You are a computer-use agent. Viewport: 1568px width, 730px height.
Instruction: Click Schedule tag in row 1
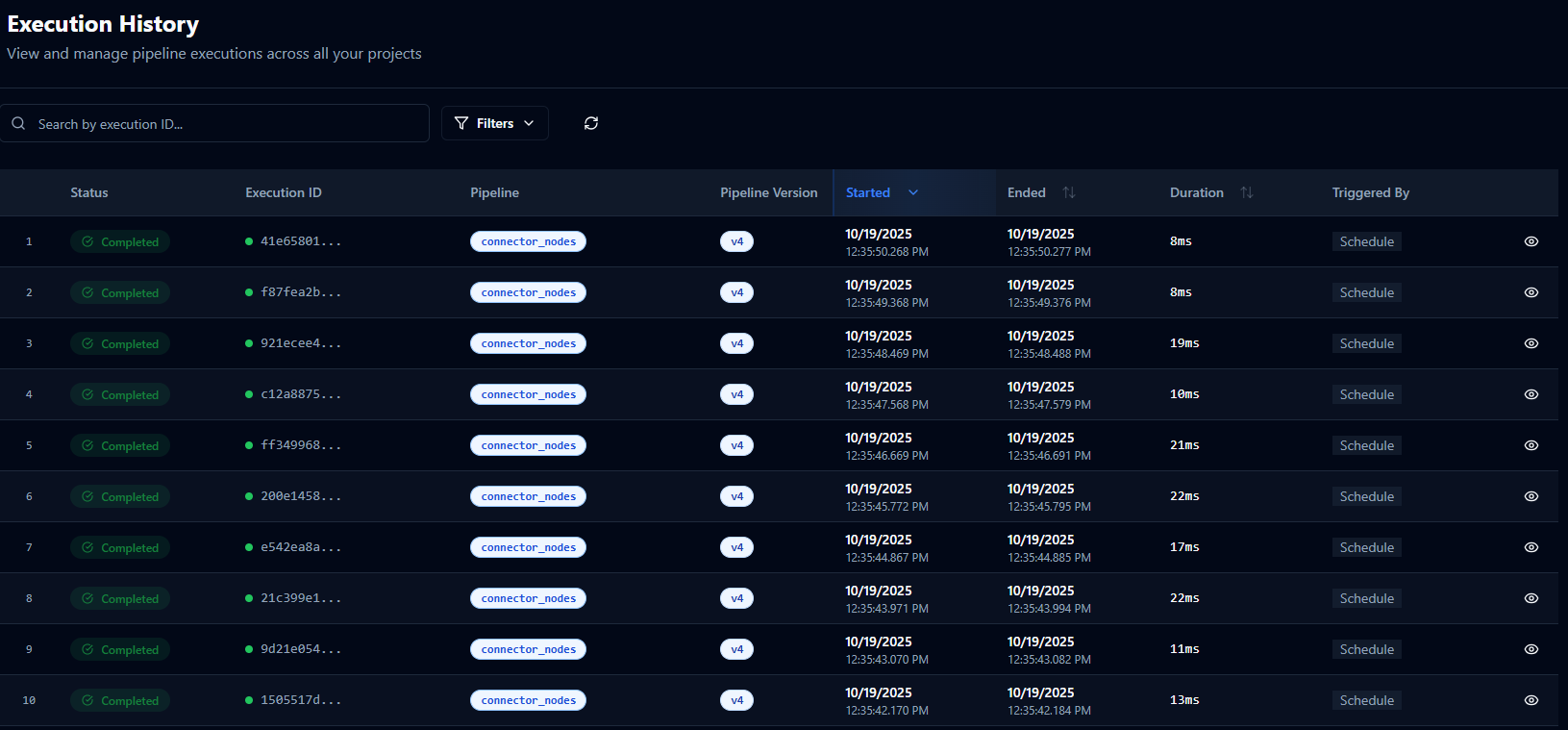(1366, 241)
